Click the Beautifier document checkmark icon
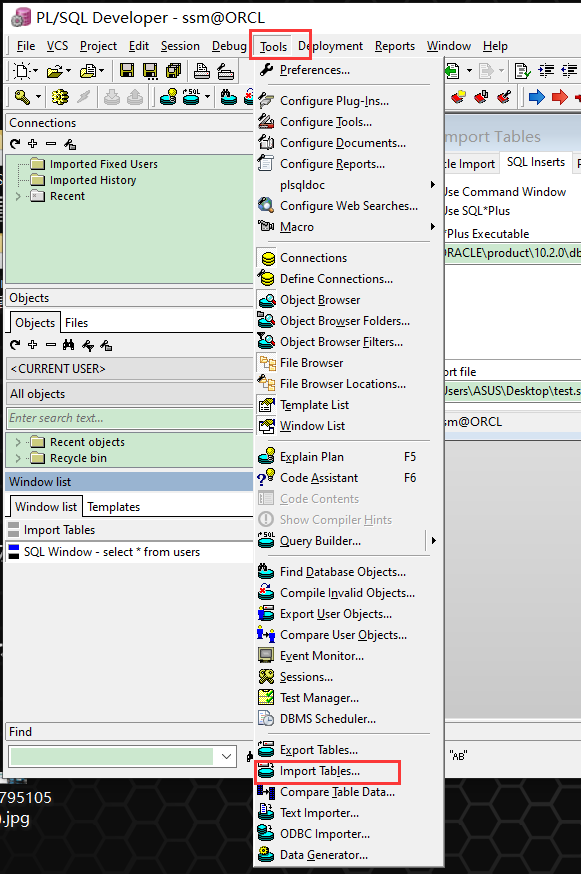Viewport: 581px width, 874px height. (x=522, y=71)
